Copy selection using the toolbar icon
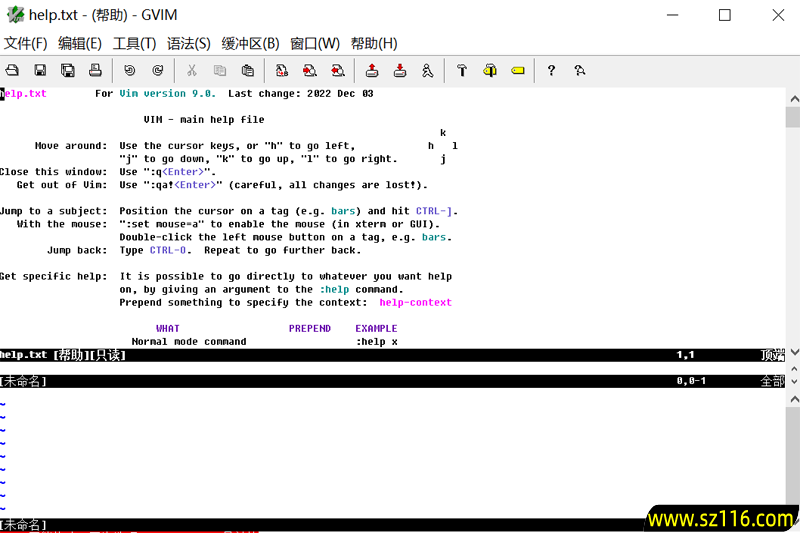This screenshot has height=533, width=800. click(x=220, y=70)
